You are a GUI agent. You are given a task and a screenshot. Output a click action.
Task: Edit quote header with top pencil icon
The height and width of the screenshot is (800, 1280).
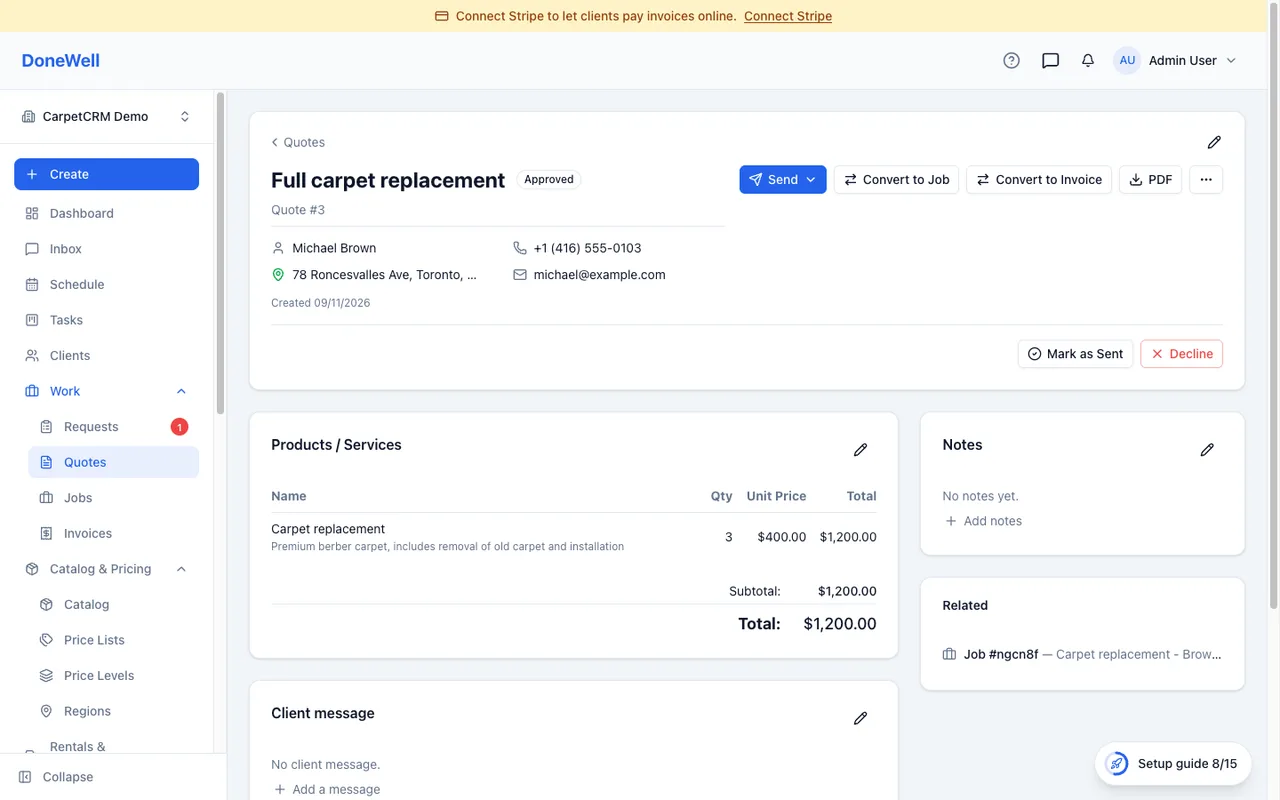pos(1214,142)
